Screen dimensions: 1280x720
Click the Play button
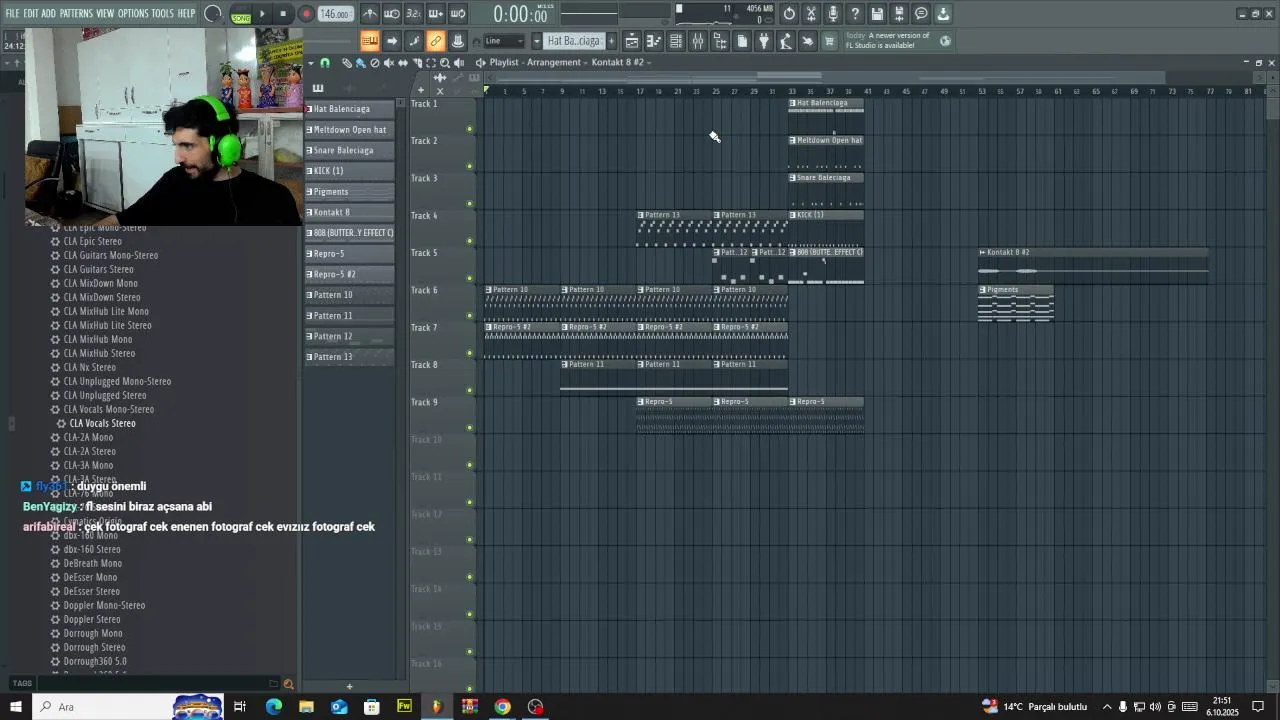[262, 14]
